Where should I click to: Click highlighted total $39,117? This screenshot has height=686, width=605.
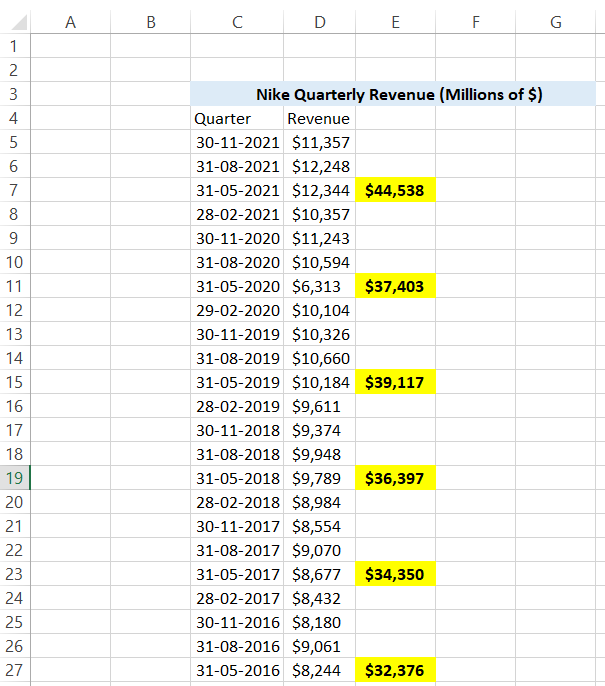(395, 383)
